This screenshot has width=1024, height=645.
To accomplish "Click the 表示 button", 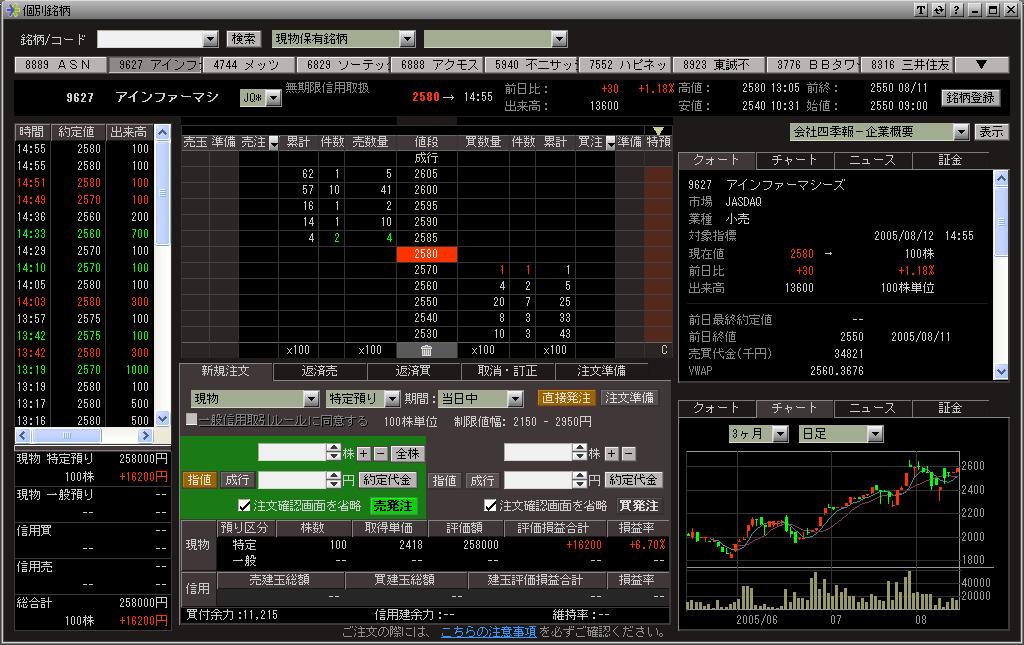I will [991, 132].
